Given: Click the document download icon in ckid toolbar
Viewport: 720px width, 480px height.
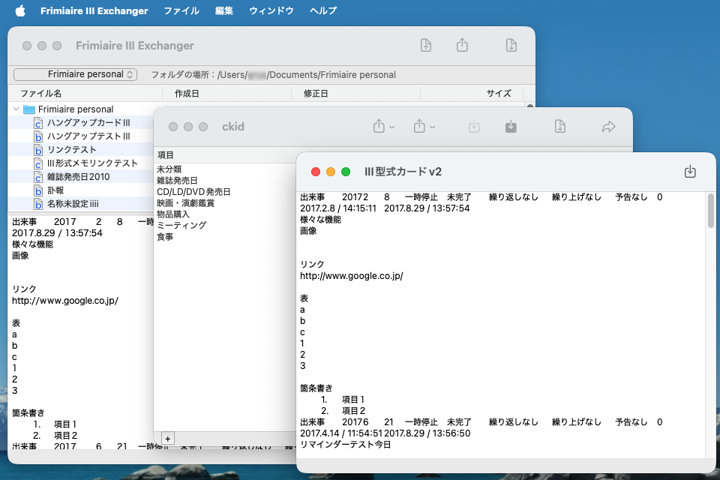Looking at the screenshot, I should (560, 127).
